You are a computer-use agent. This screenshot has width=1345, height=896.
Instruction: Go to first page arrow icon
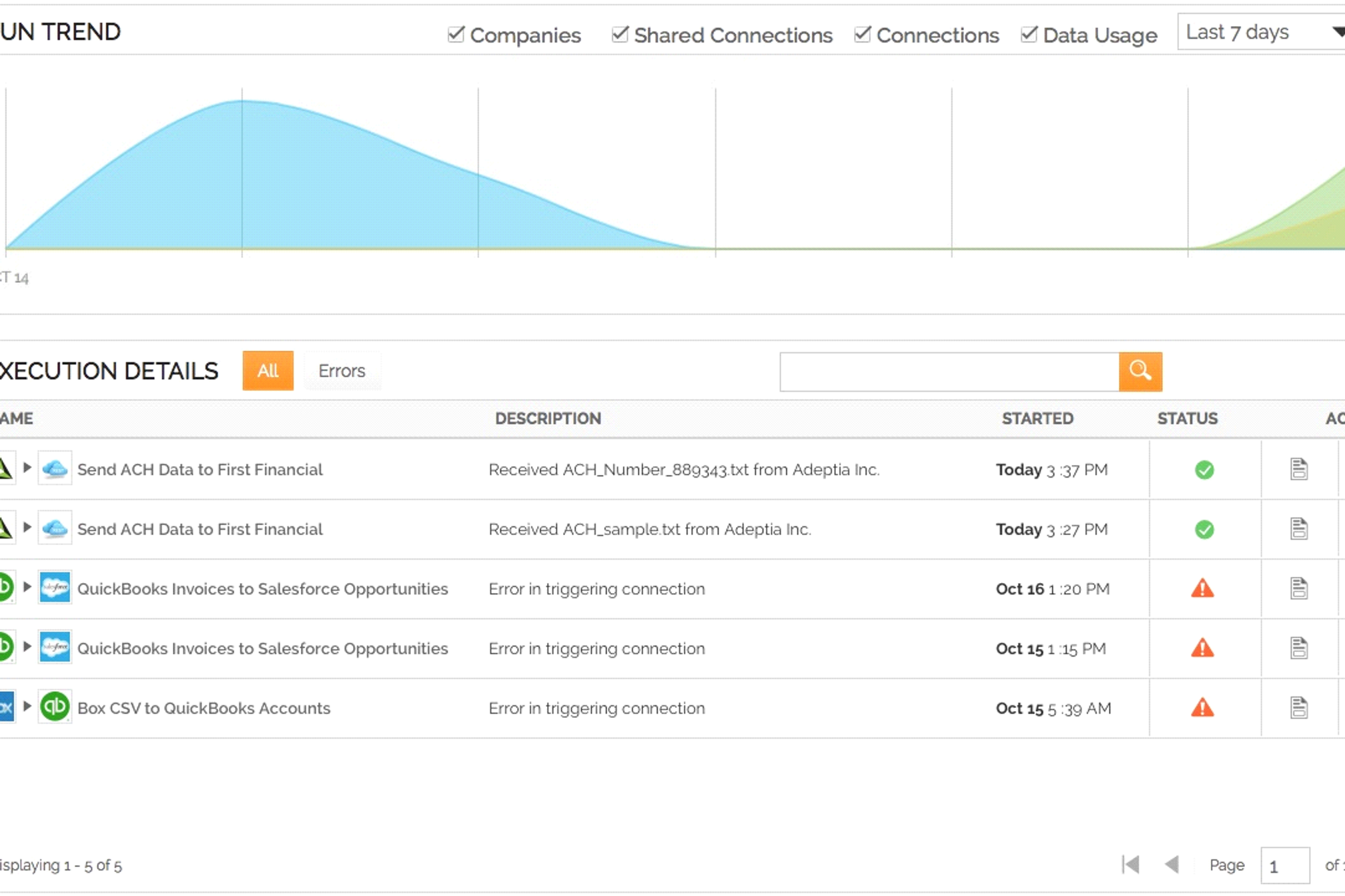click(x=1131, y=865)
